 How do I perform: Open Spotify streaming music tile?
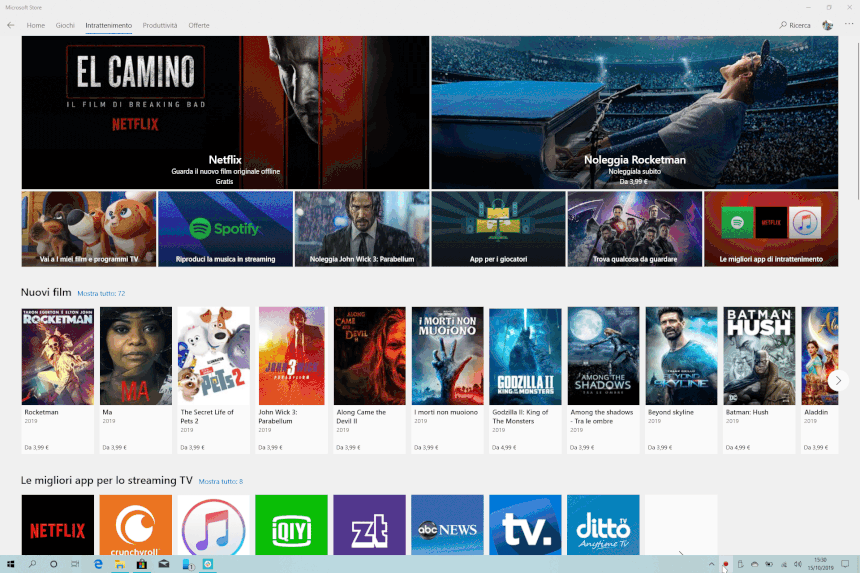pyautogui.click(x=225, y=229)
